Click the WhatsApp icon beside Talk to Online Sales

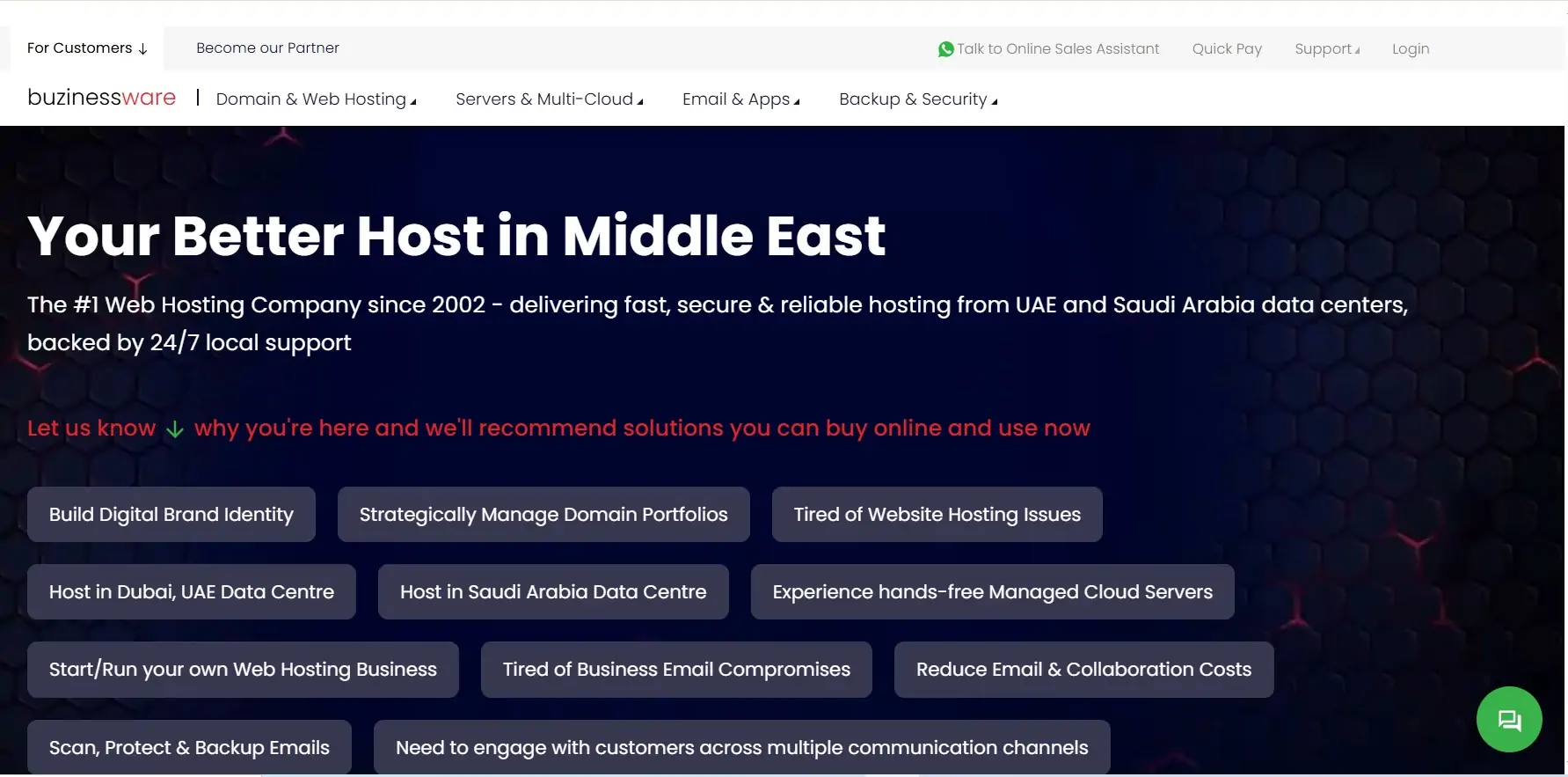[945, 49]
